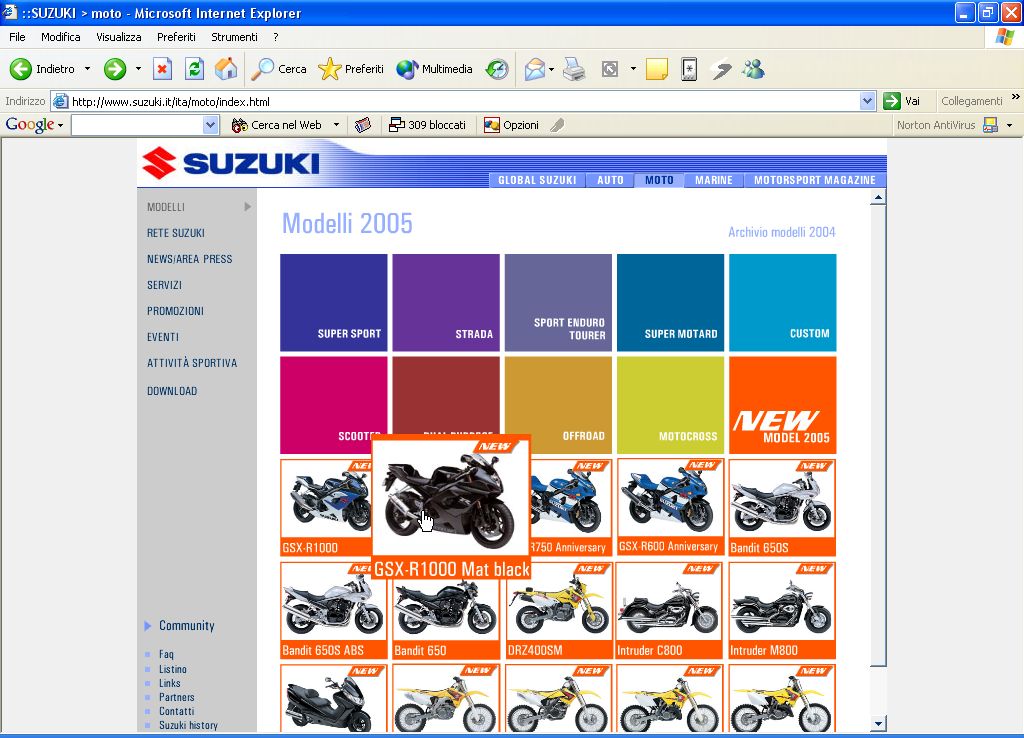The image size is (1024, 738).
Task: Open the RETE SUZUKI sidebar link
Action: tap(176, 233)
